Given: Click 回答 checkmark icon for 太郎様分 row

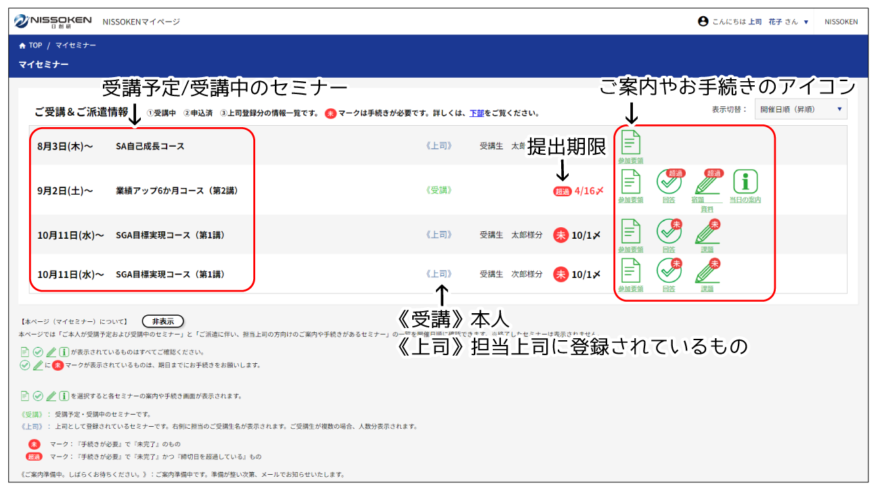Looking at the screenshot, I should pyautogui.click(x=668, y=232).
